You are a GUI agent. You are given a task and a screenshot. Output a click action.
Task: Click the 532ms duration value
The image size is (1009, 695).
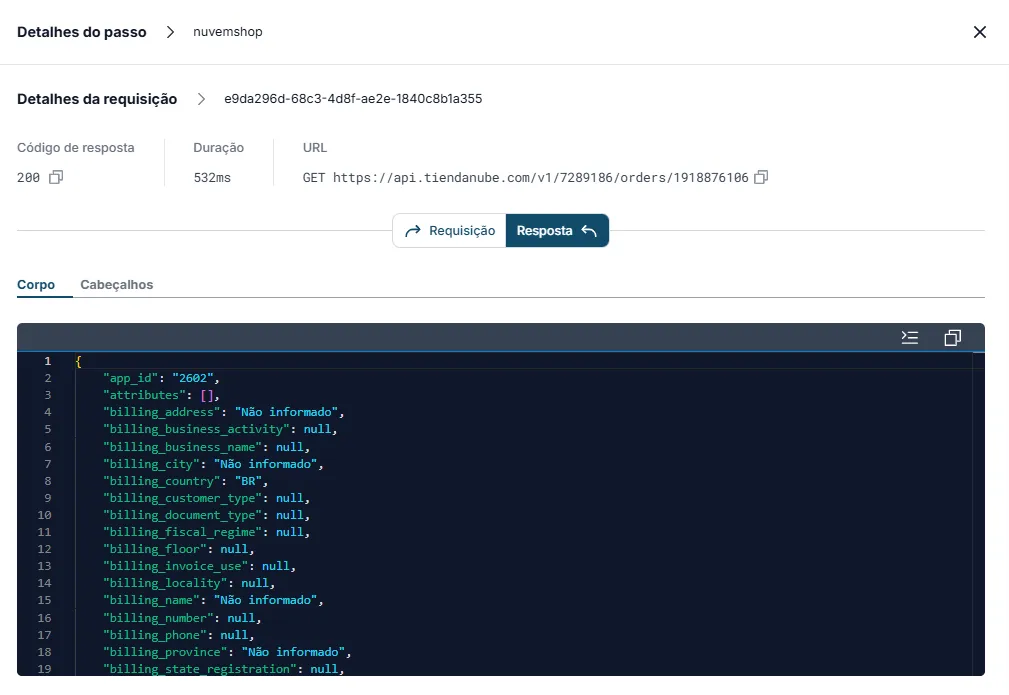(212, 178)
